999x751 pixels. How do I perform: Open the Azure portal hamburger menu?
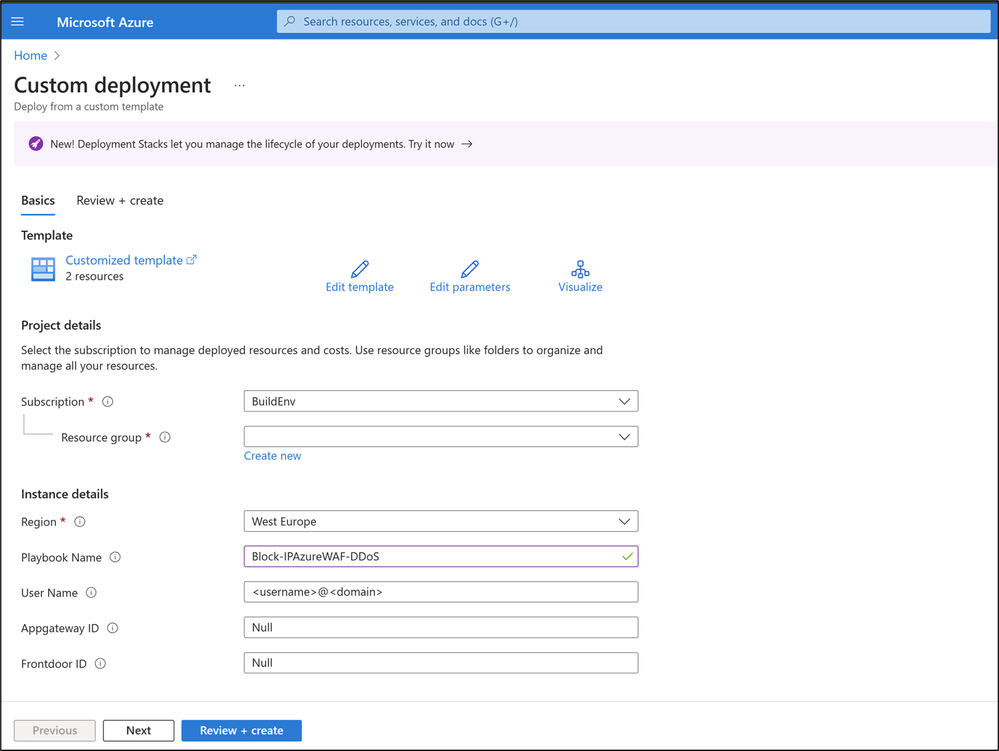point(18,22)
